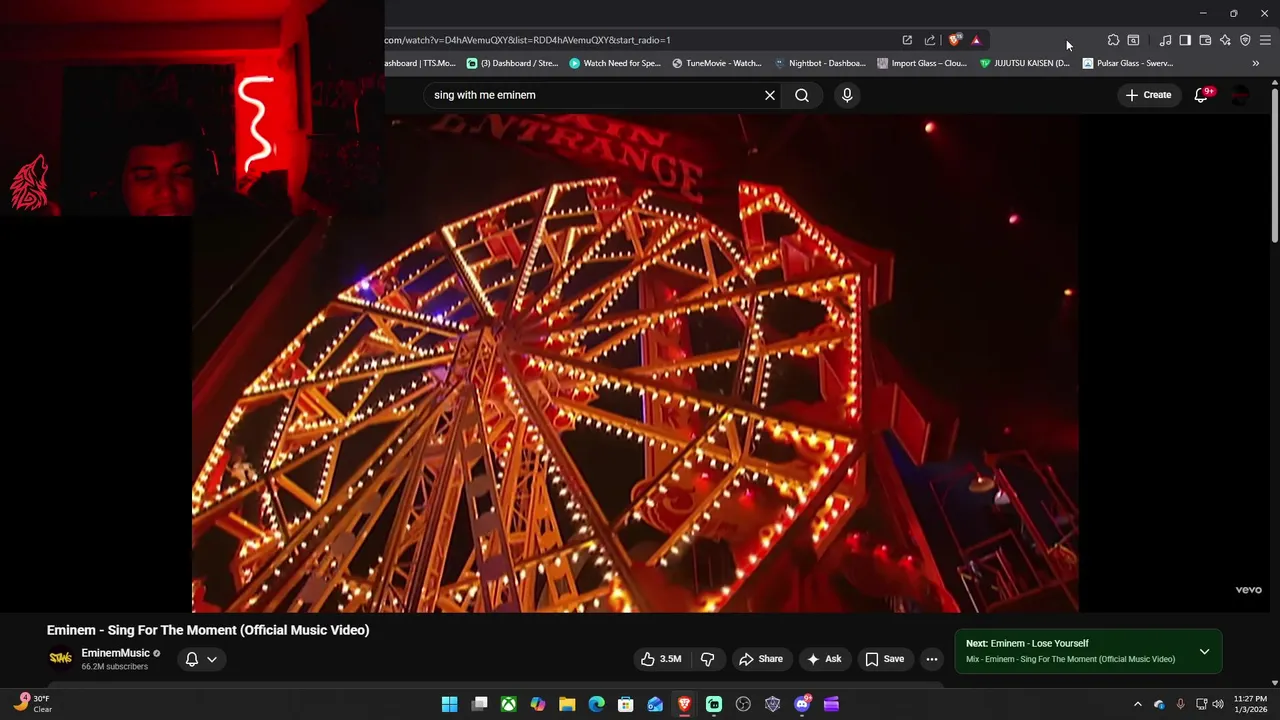Open Outlook on the taskbar
This screenshot has height=720, width=1280.
(x=655, y=704)
